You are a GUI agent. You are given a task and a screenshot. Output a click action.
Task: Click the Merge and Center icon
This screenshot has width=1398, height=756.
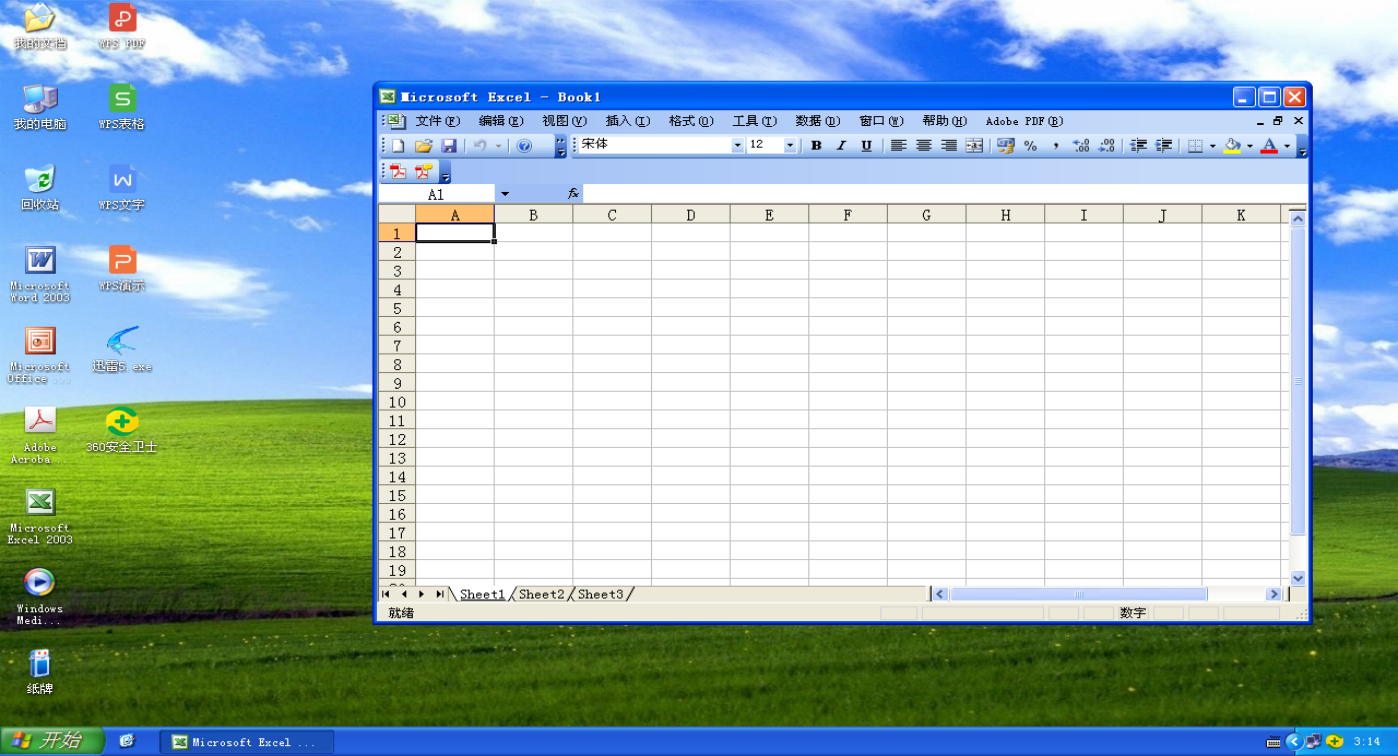click(974, 146)
